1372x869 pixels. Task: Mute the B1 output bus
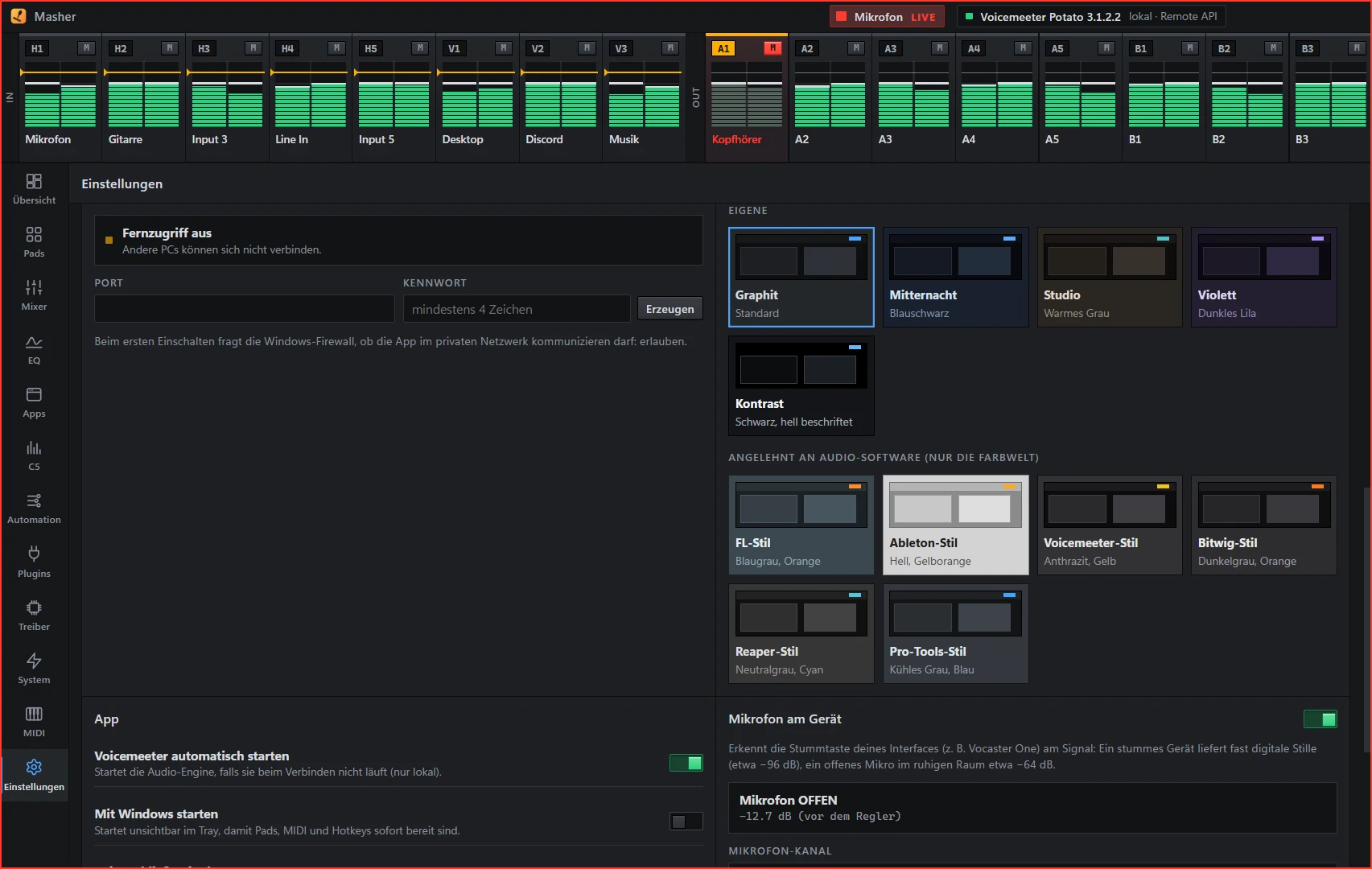[x=1190, y=48]
